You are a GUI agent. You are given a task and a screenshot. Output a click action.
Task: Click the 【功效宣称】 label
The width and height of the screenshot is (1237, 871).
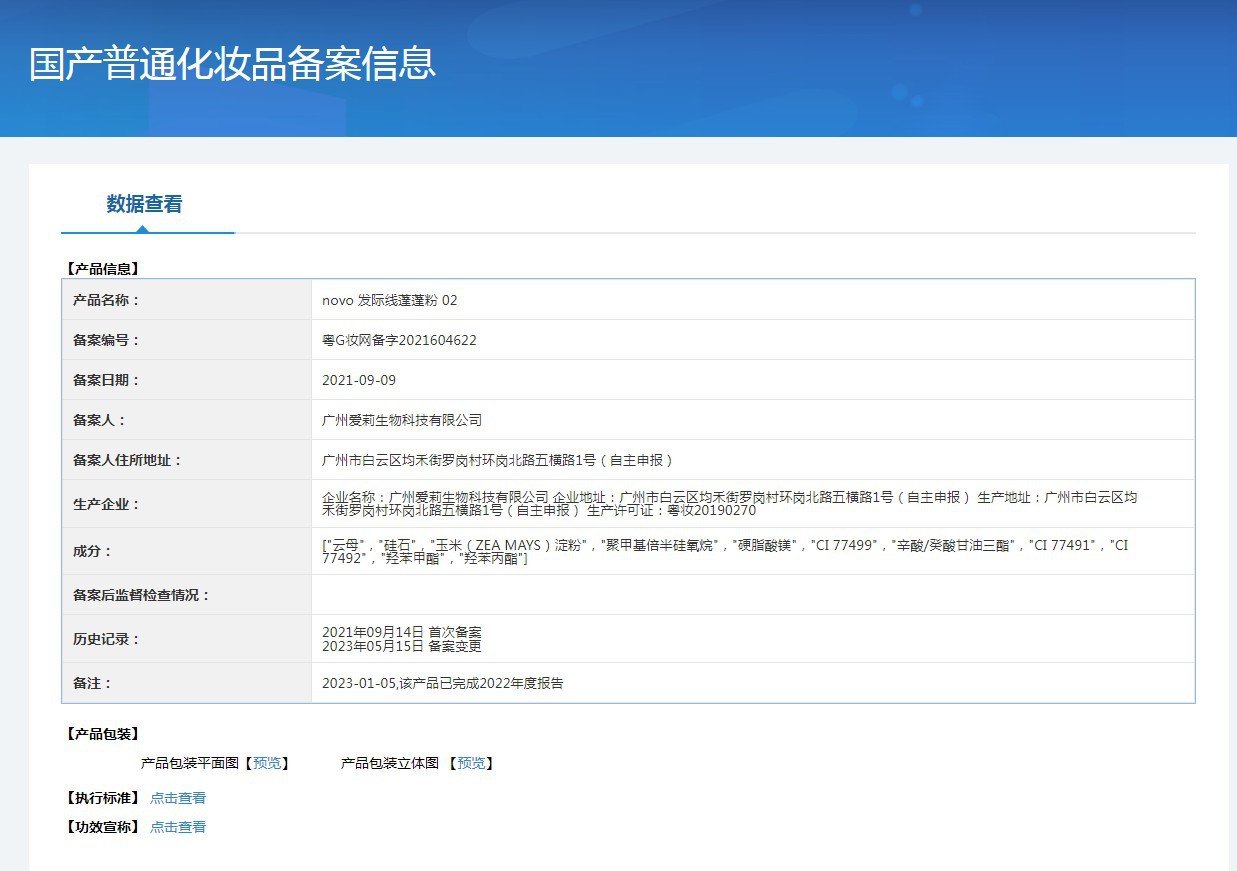[x=102, y=827]
